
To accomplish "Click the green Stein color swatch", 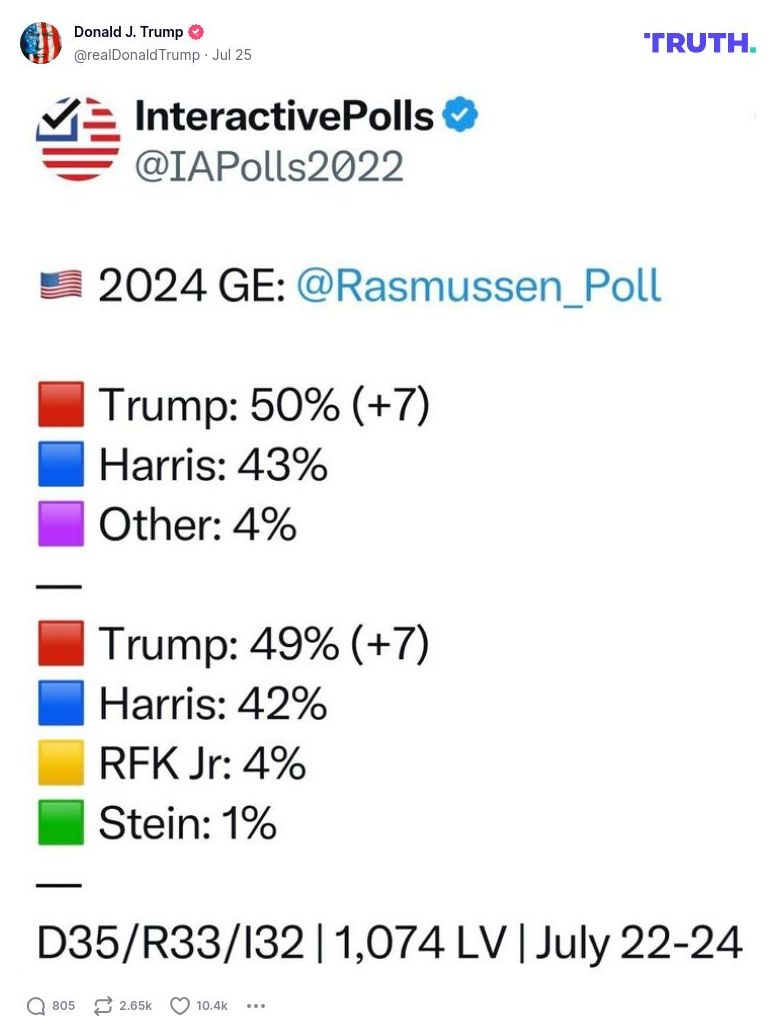I will coord(61,822).
